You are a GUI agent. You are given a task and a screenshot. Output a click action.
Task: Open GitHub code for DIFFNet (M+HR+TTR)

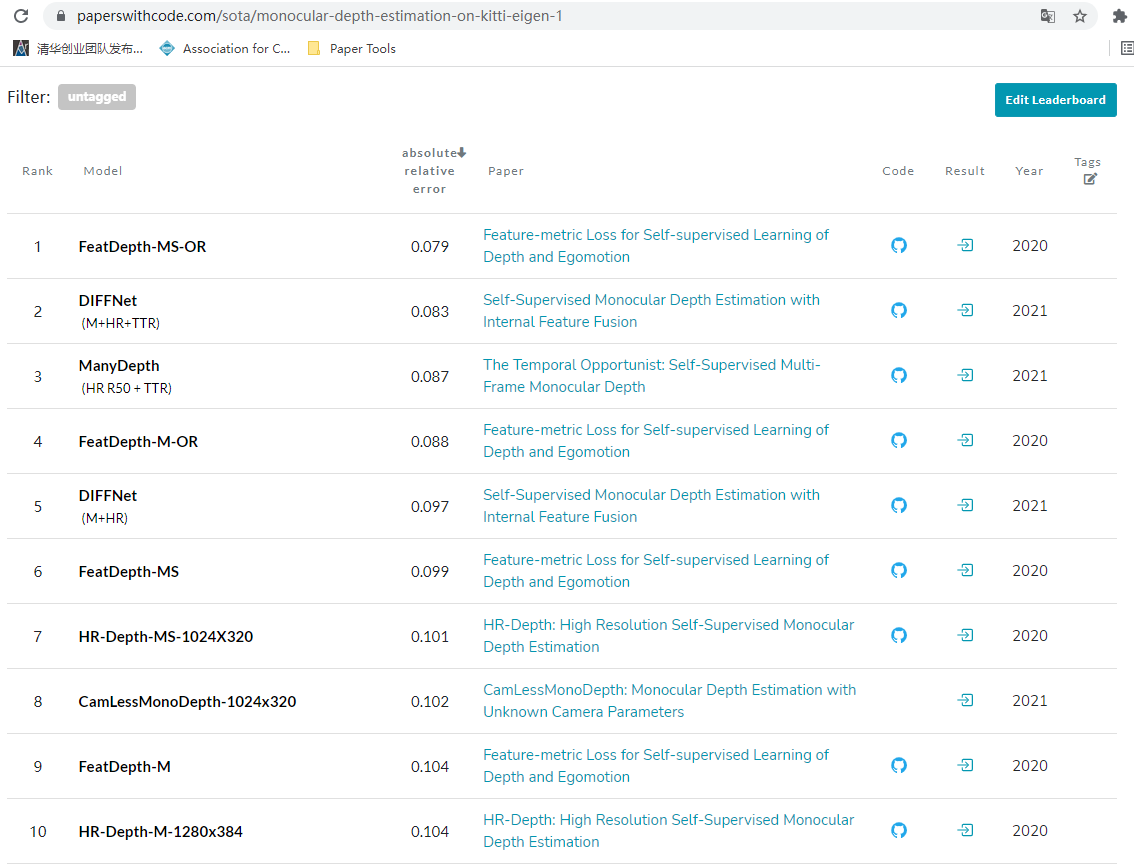tap(898, 311)
